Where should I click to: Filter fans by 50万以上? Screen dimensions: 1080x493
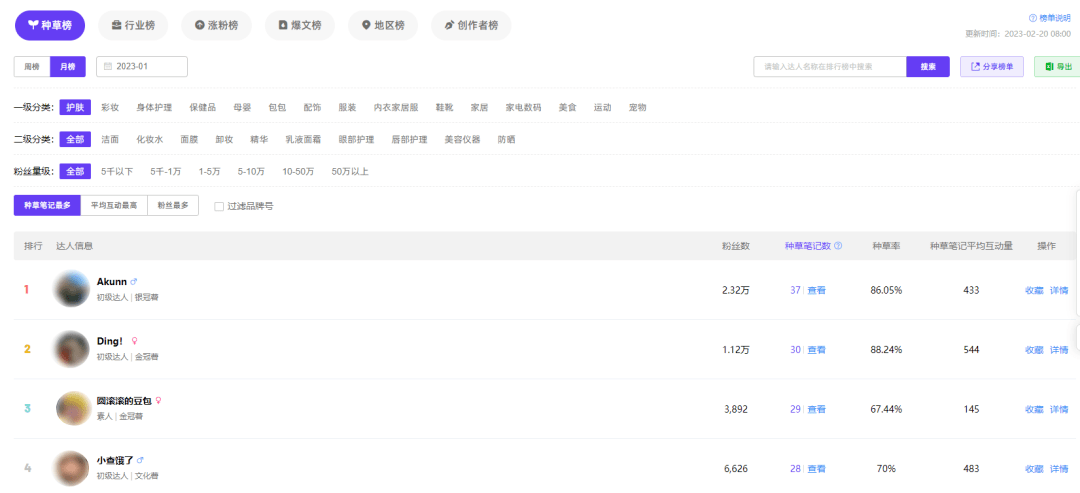[350, 171]
